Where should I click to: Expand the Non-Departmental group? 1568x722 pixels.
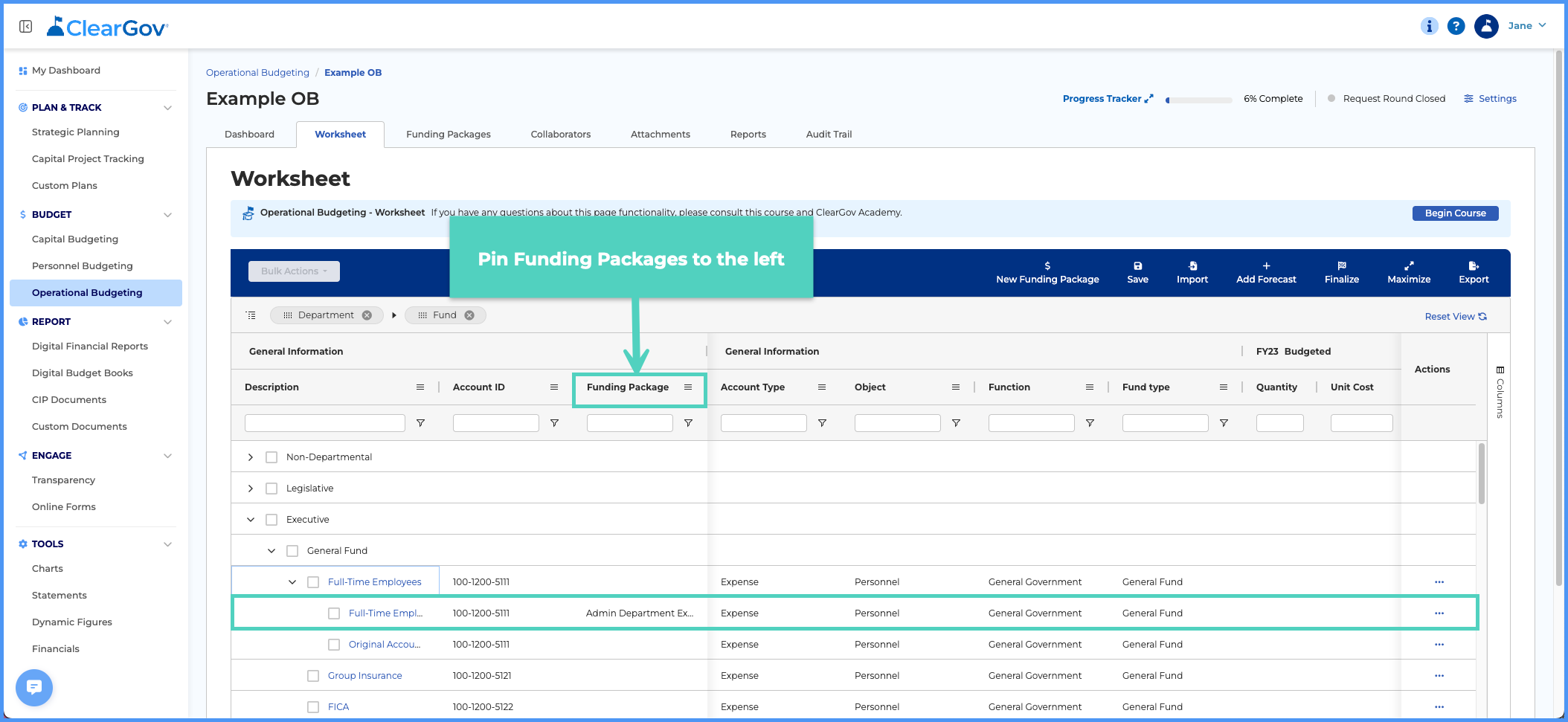[x=251, y=457]
